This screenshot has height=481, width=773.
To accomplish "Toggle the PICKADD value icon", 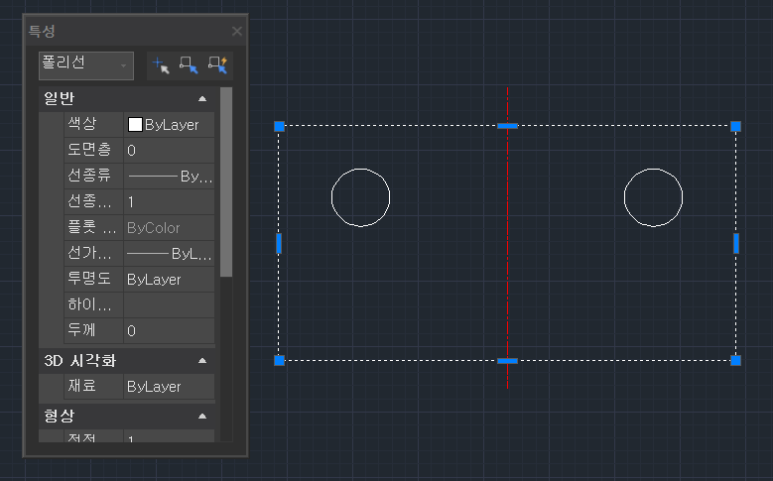I will [x=161, y=65].
